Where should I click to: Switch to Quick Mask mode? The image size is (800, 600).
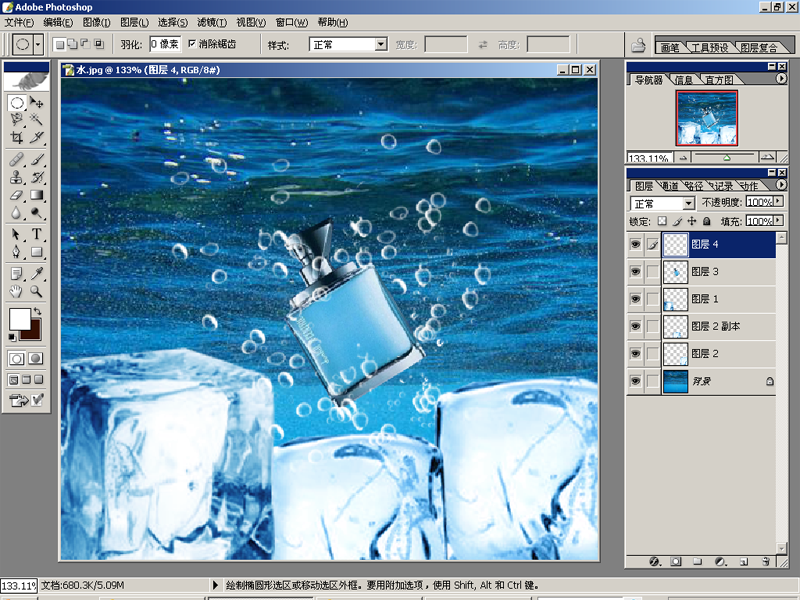[x=36, y=359]
